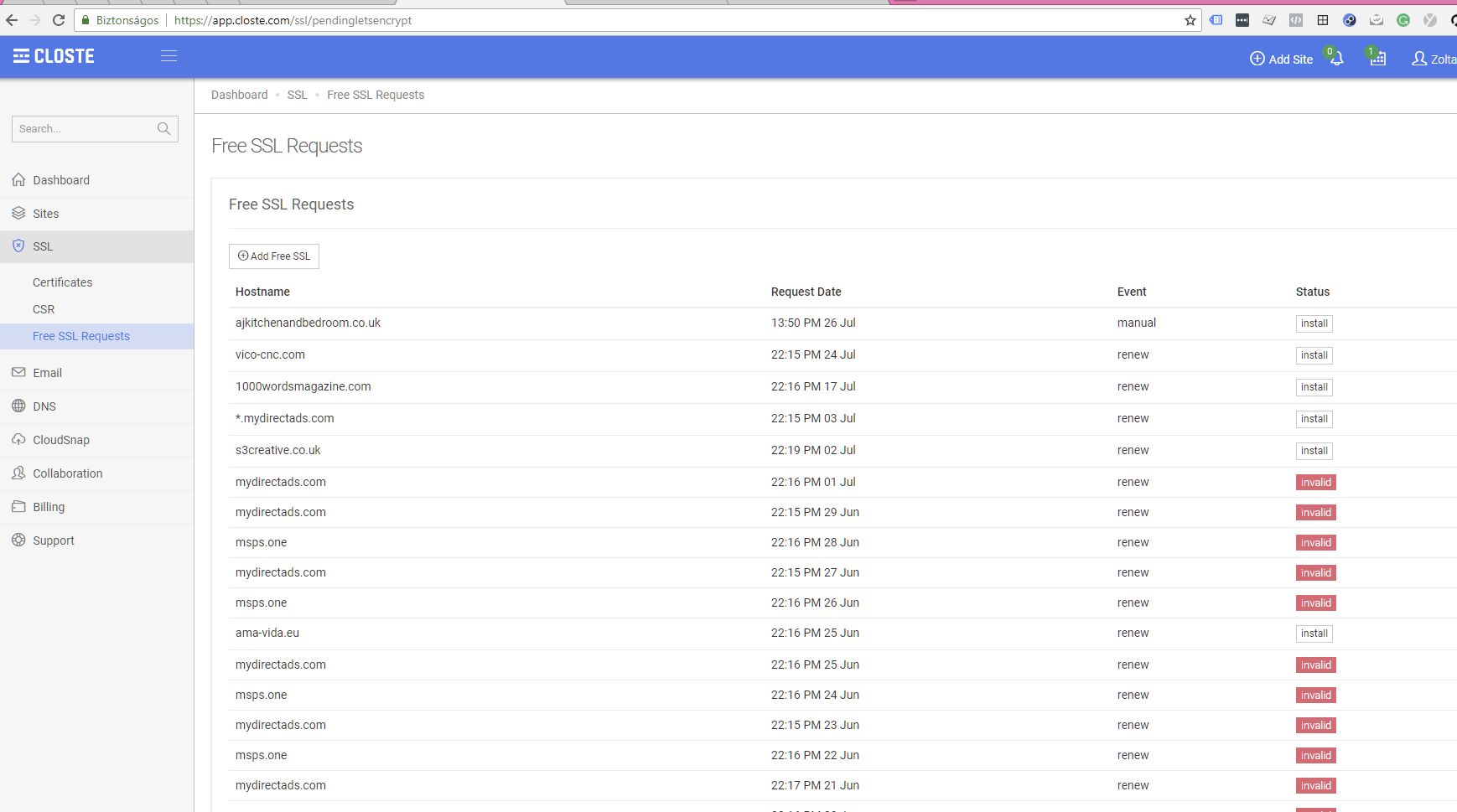
Task: Install SSL for ama-vida.eu
Action: tap(1314, 634)
